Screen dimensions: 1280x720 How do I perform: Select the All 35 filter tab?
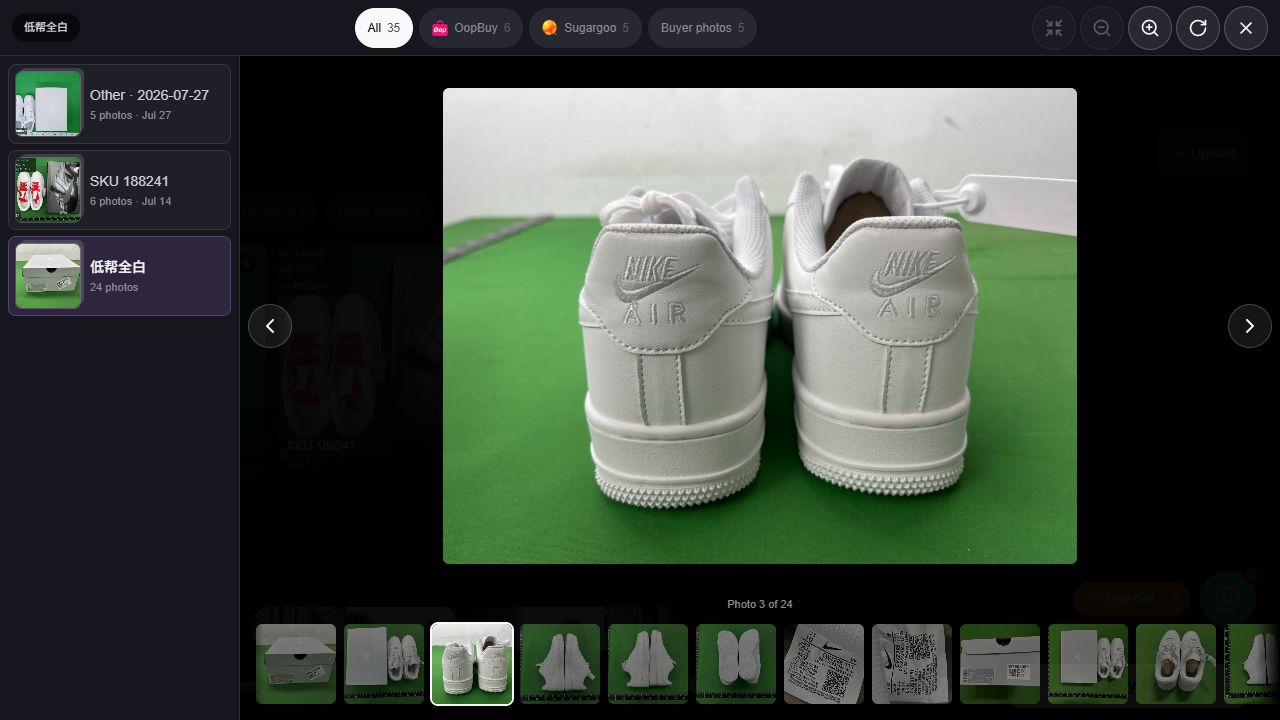(384, 28)
